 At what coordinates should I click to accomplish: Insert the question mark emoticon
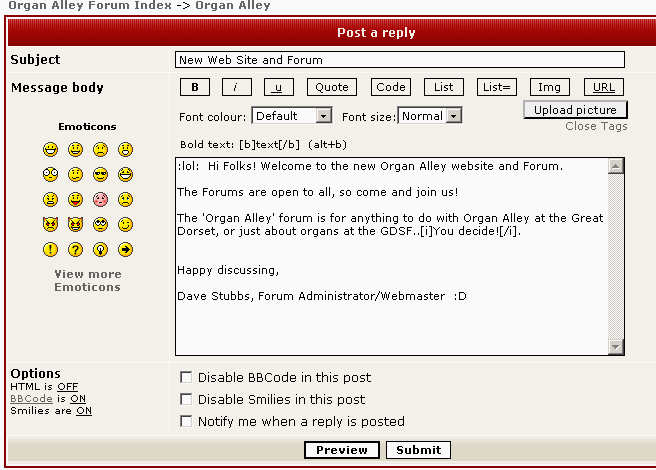coord(75,249)
